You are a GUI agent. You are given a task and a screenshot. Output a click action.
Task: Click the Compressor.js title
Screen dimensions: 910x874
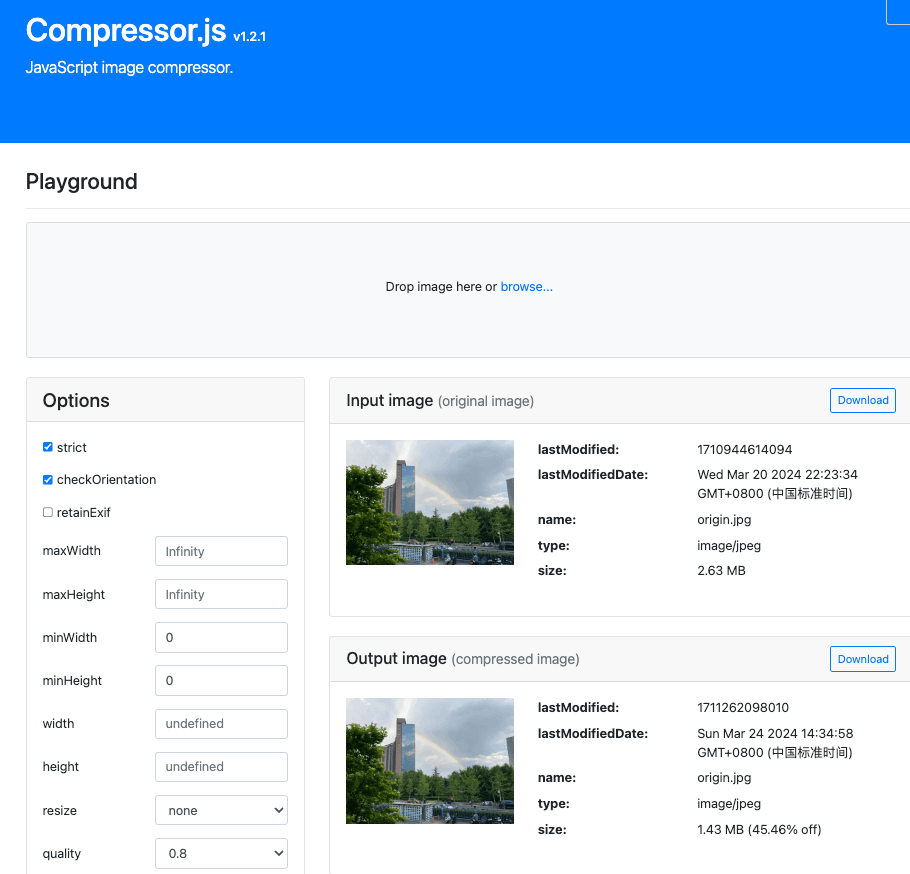[x=126, y=30]
